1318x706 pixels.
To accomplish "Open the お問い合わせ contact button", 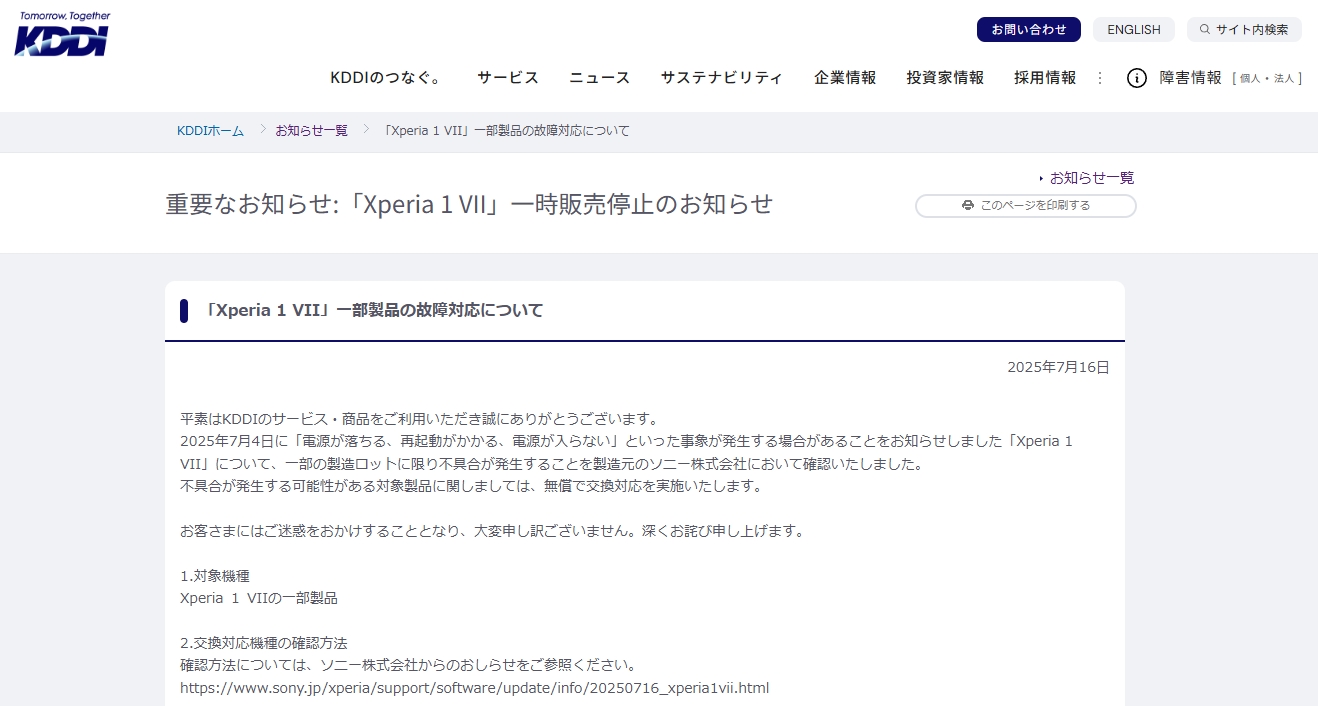I will coord(1029,30).
